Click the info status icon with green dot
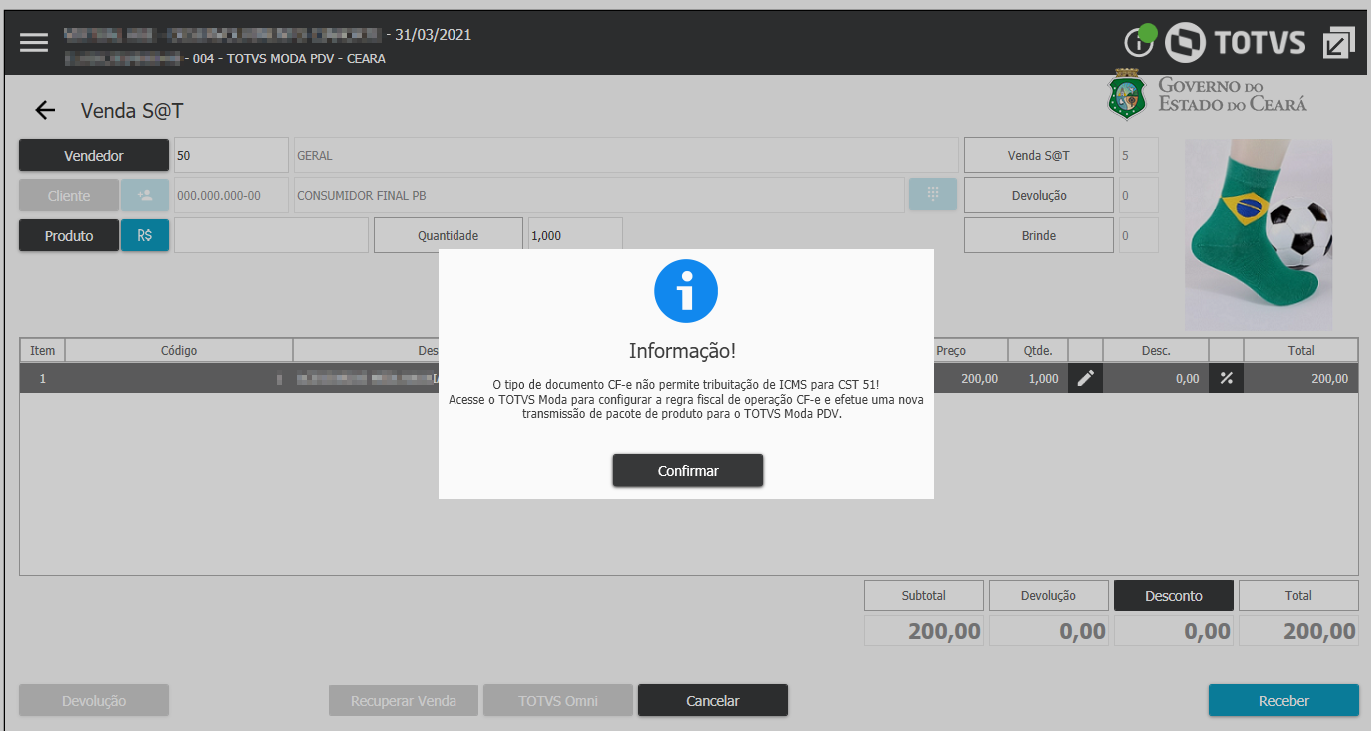This screenshot has height=731, width=1371. coord(1140,41)
